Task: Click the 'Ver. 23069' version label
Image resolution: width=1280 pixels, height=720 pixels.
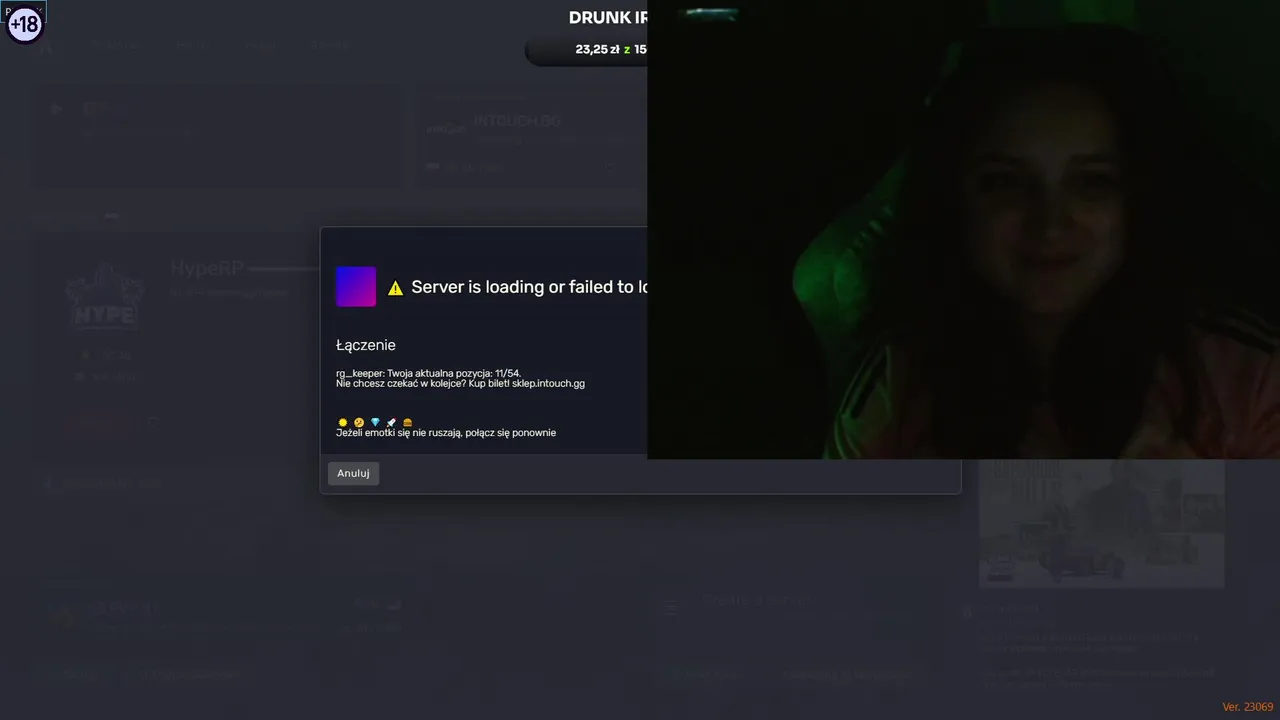Action: point(1247,706)
